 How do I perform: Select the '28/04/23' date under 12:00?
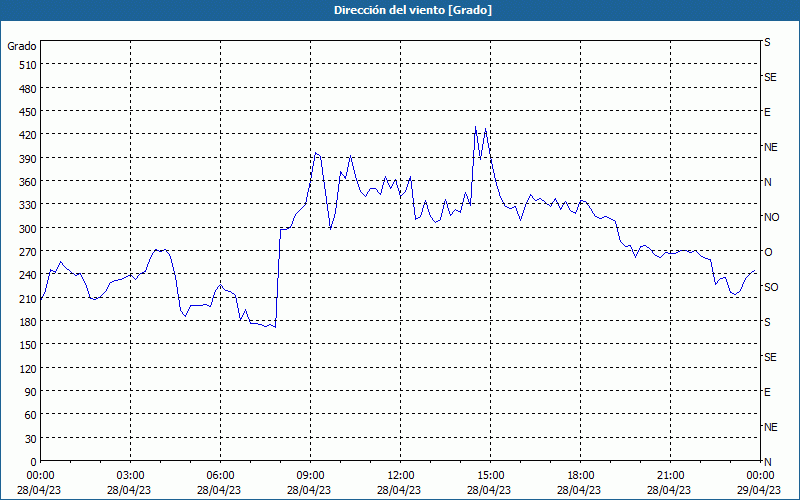(x=399, y=490)
